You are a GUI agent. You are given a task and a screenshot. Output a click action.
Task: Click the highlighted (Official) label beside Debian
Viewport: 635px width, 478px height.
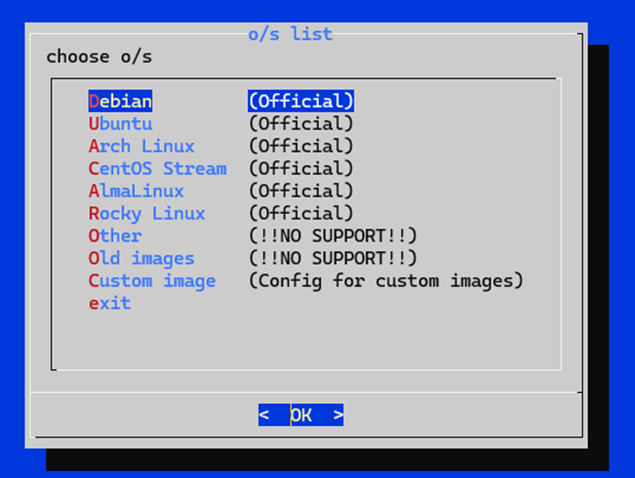pos(301,101)
